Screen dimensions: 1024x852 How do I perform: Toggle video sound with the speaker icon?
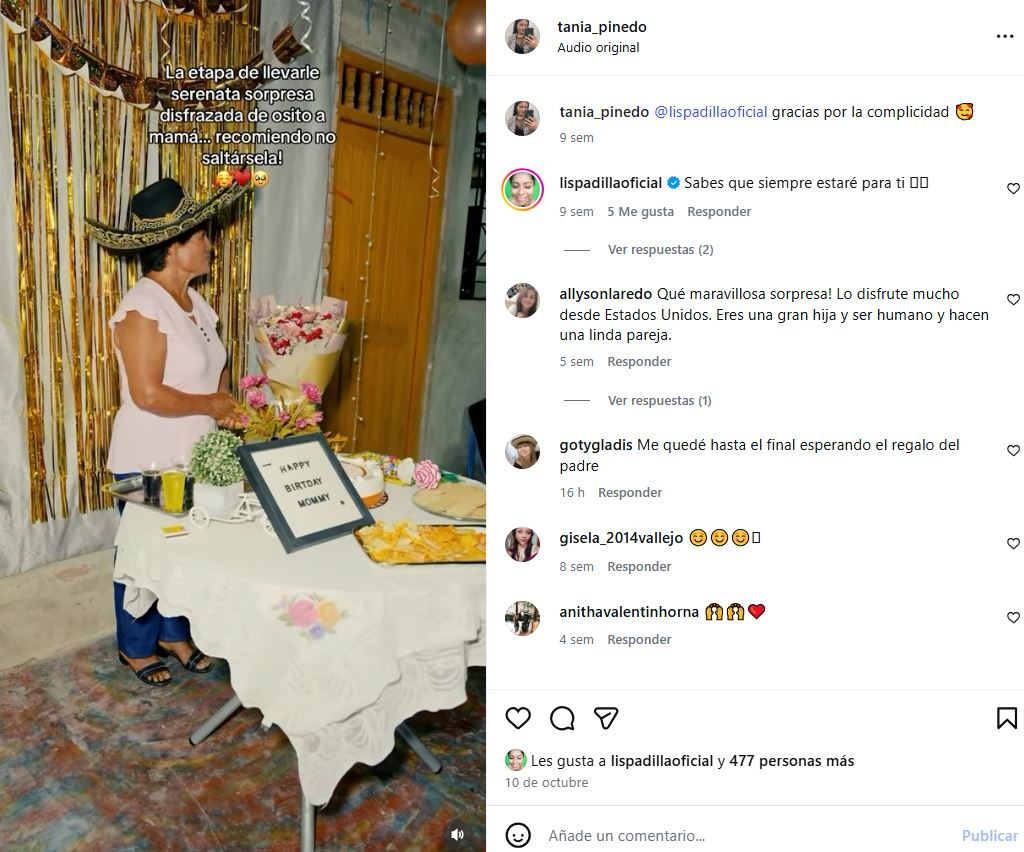[x=457, y=834]
